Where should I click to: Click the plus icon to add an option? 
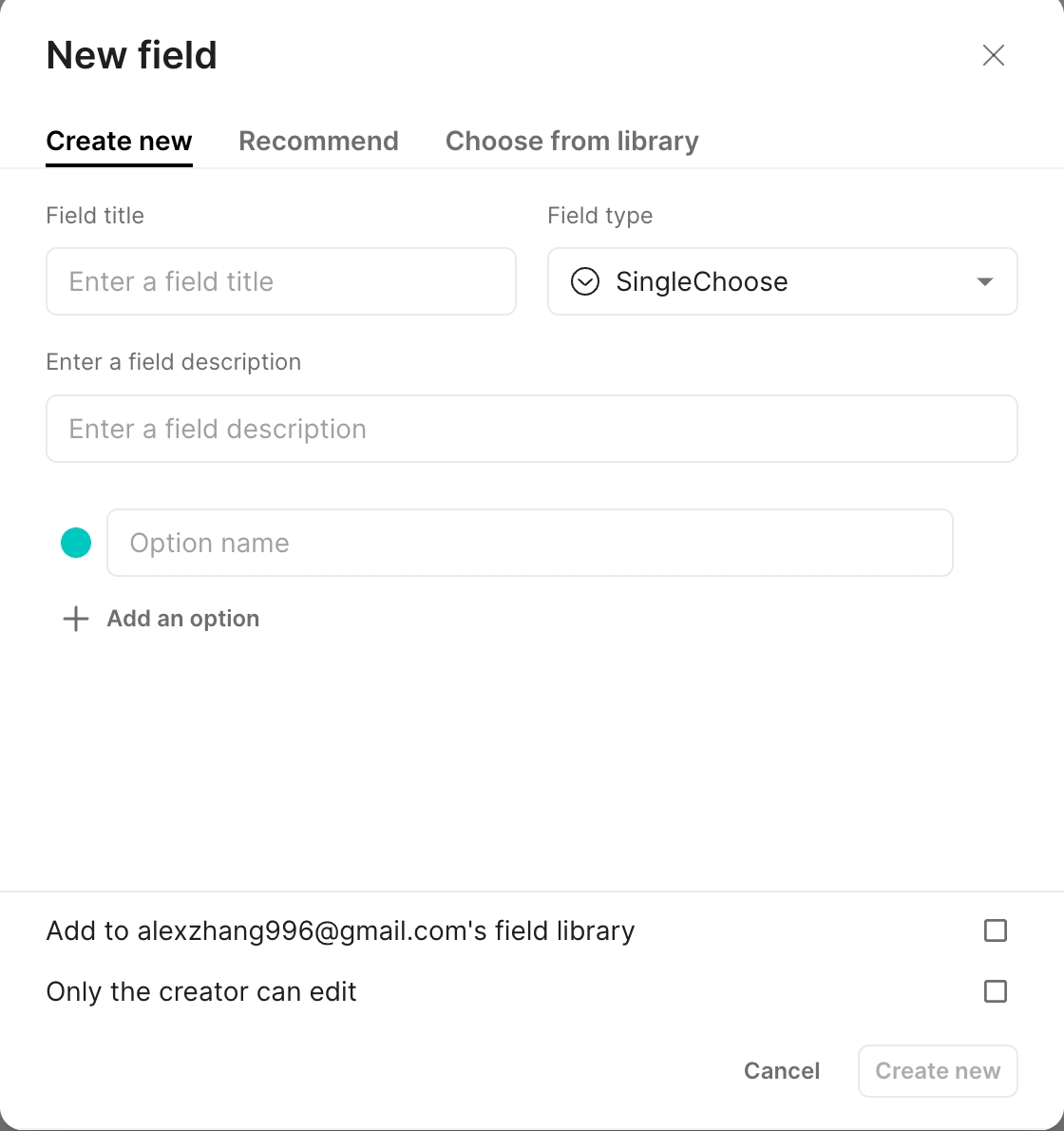[76, 619]
